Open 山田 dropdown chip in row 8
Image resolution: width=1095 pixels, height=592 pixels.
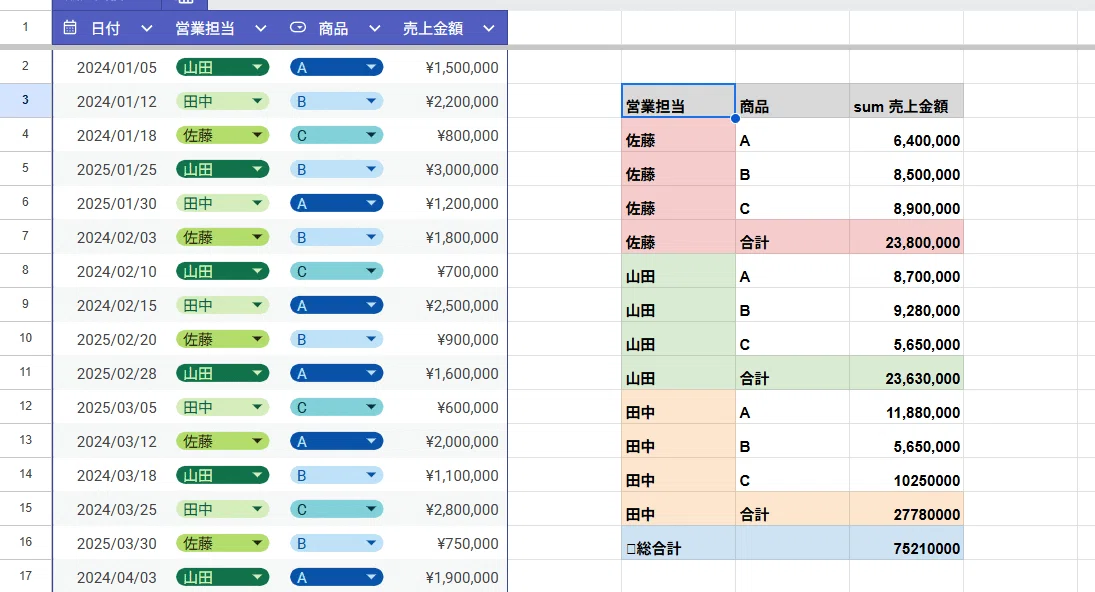coord(222,271)
